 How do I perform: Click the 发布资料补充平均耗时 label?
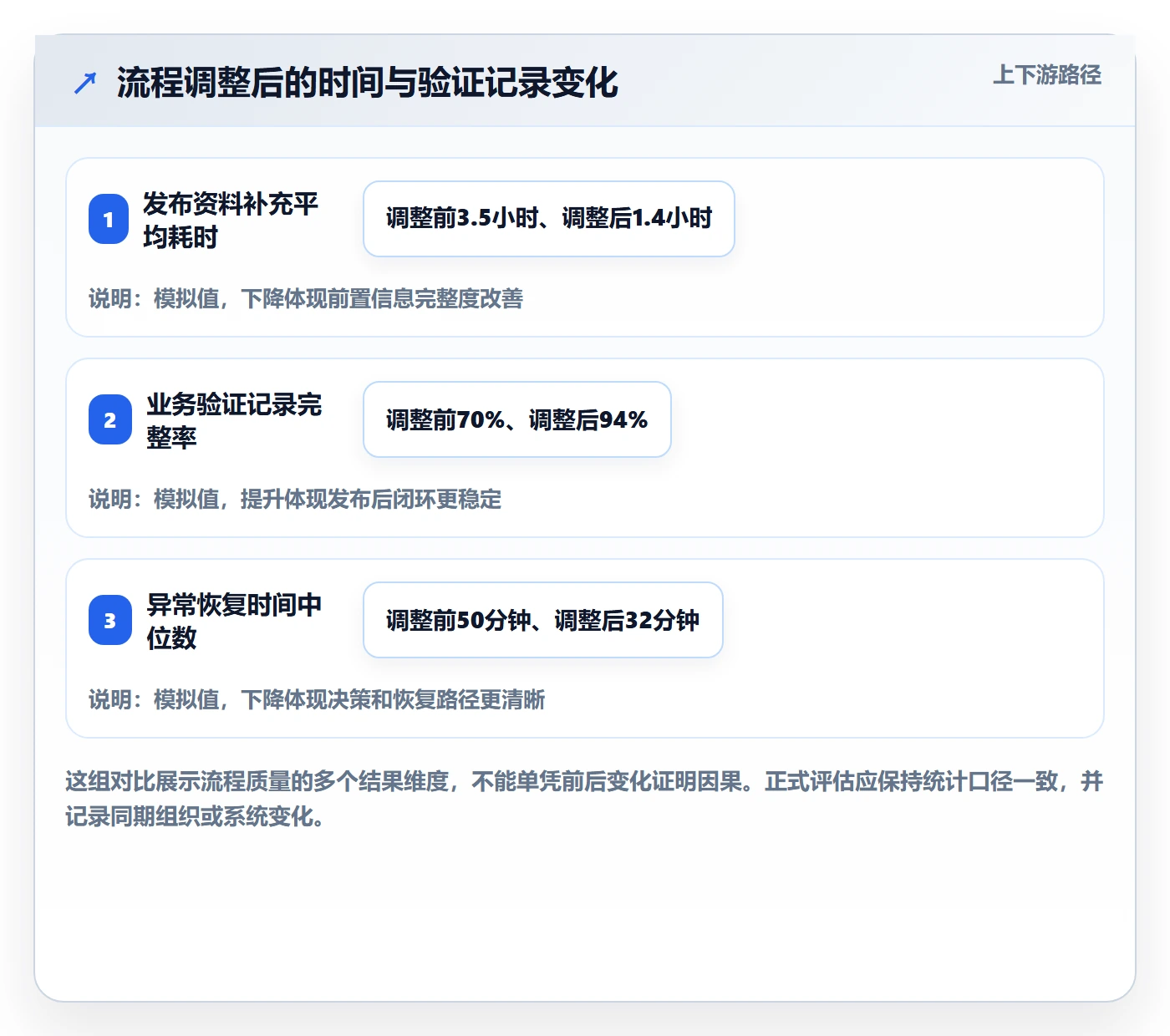point(230,220)
